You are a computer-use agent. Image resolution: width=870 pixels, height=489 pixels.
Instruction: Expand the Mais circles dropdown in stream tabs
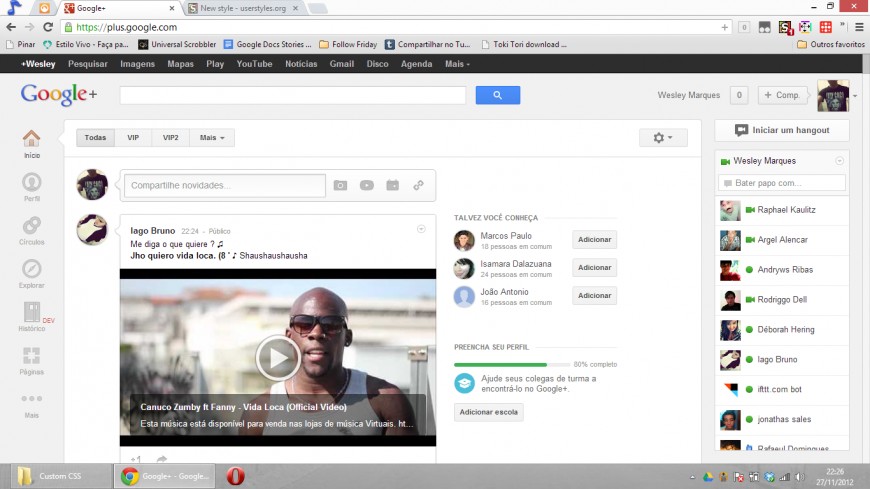tap(212, 138)
